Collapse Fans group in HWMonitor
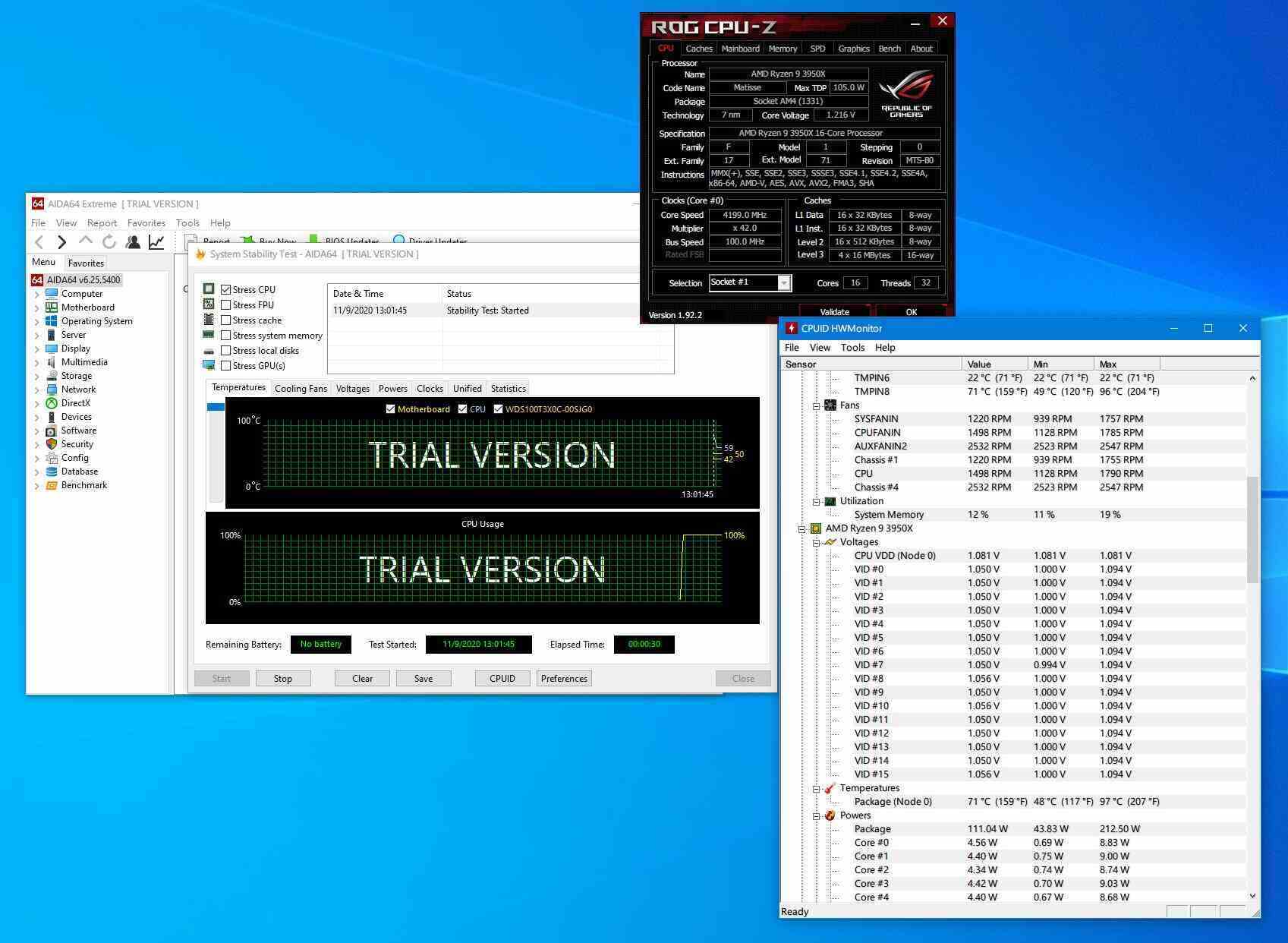1288x943 pixels. coord(816,405)
